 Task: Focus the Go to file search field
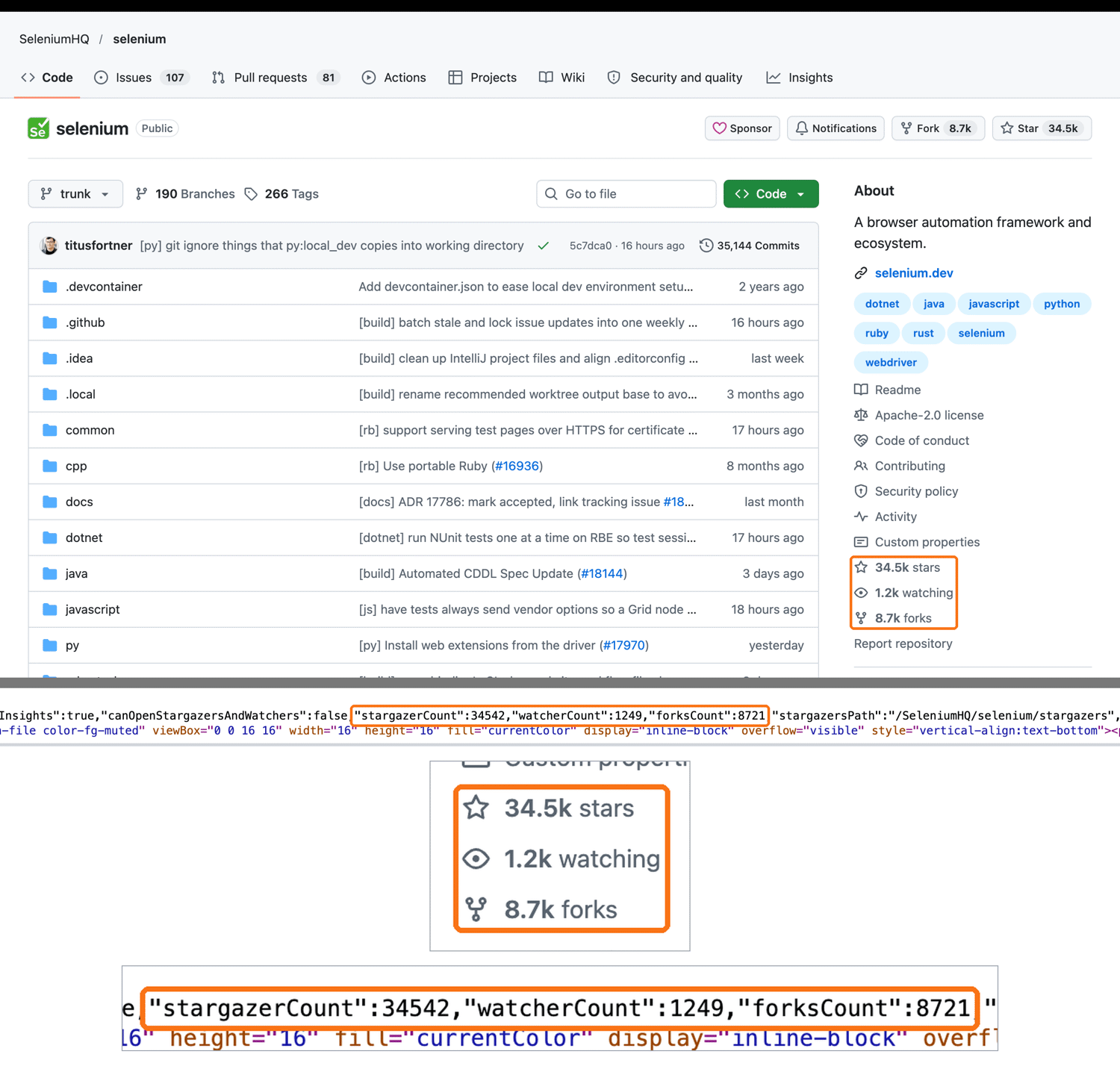pos(626,194)
